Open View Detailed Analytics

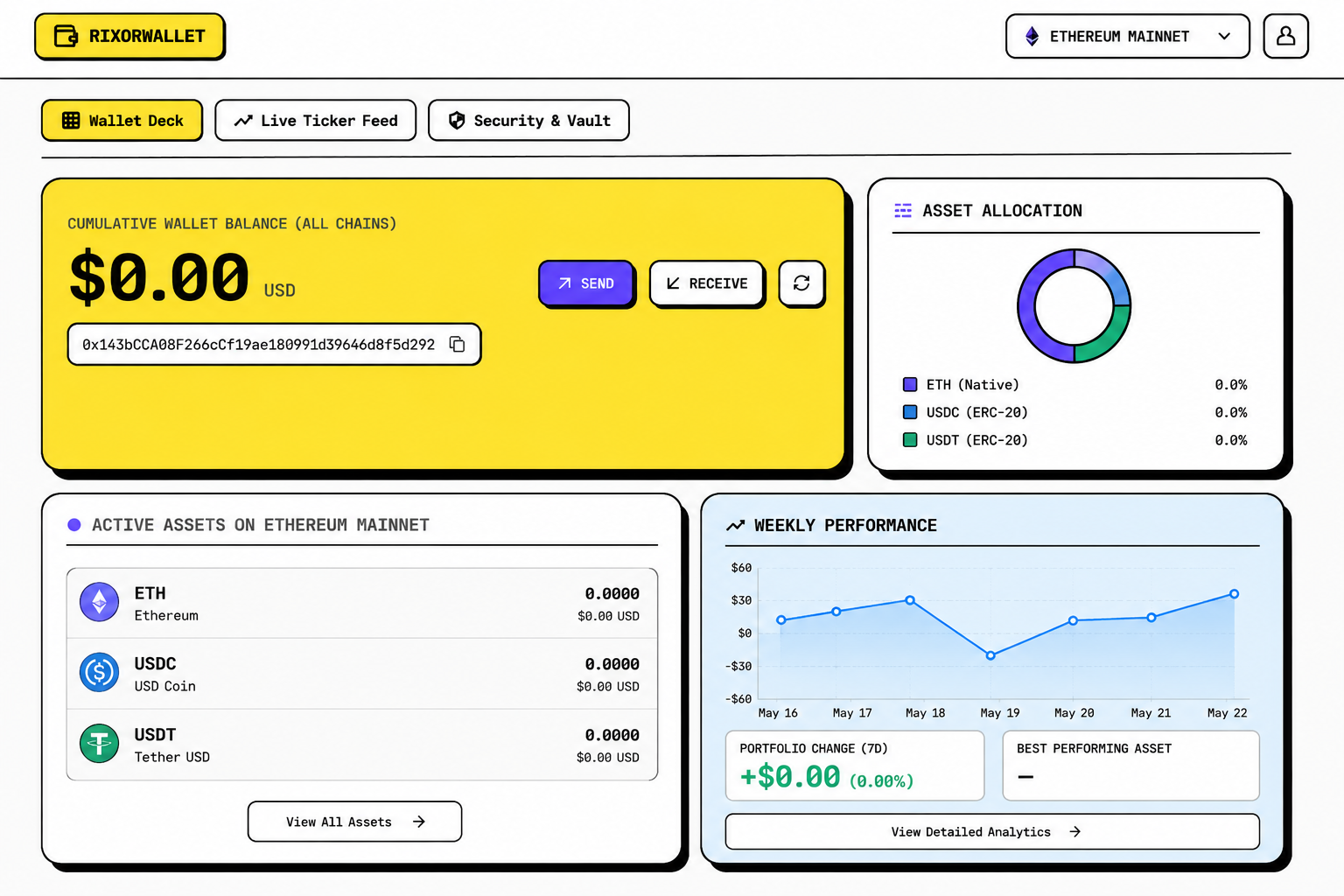click(992, 831)
